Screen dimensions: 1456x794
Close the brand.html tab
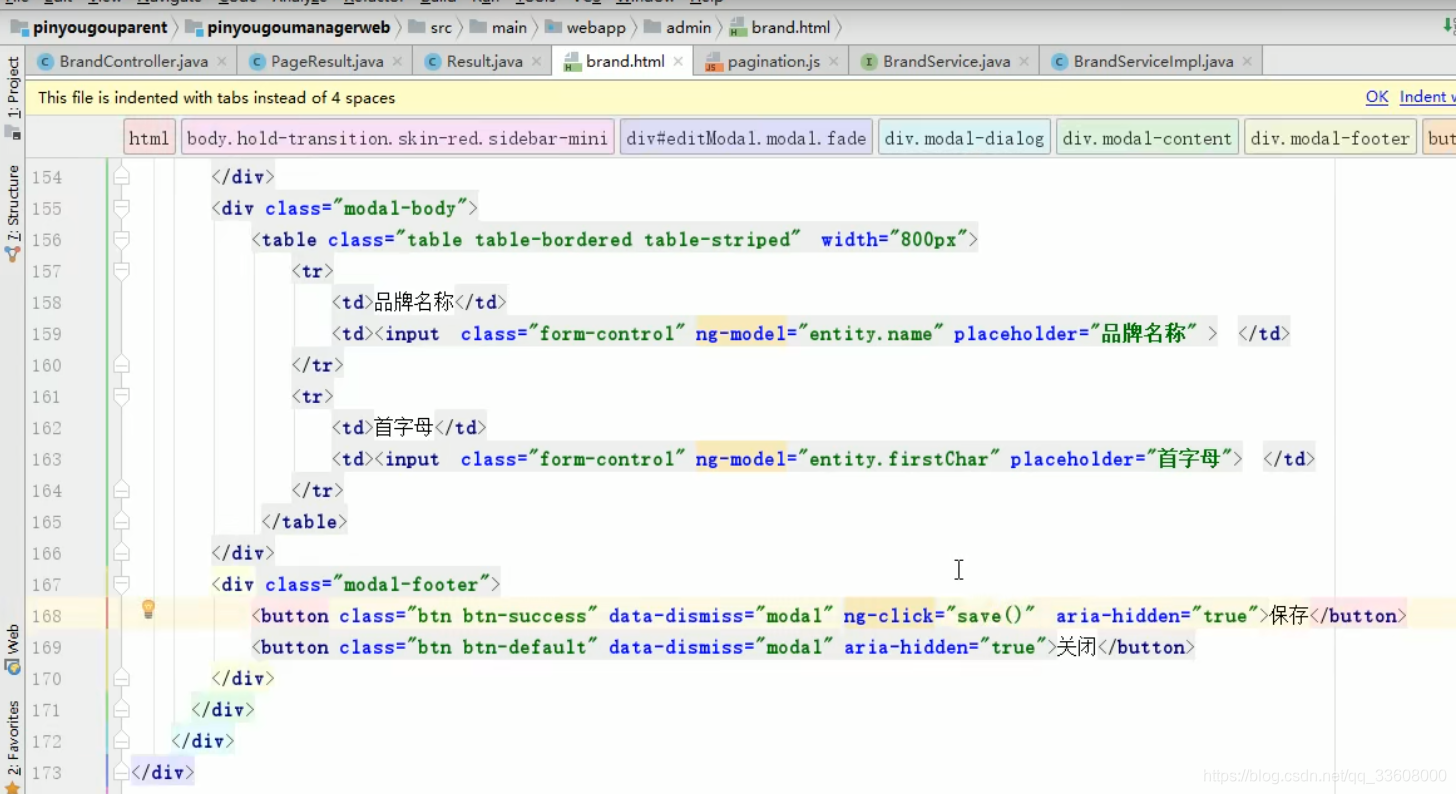pyautogui.click(x=678, y=62)
